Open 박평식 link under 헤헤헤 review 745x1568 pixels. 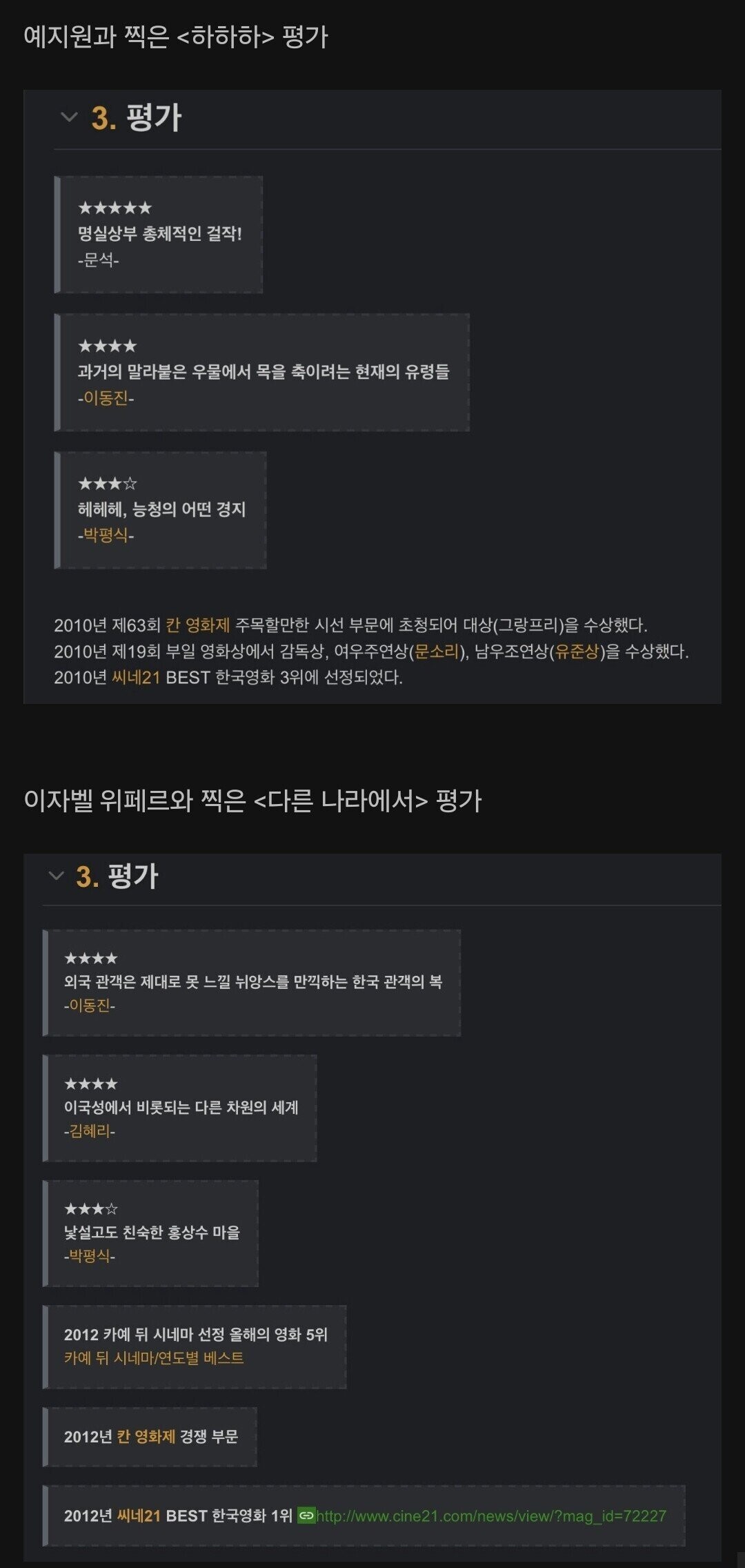[106, 535]
